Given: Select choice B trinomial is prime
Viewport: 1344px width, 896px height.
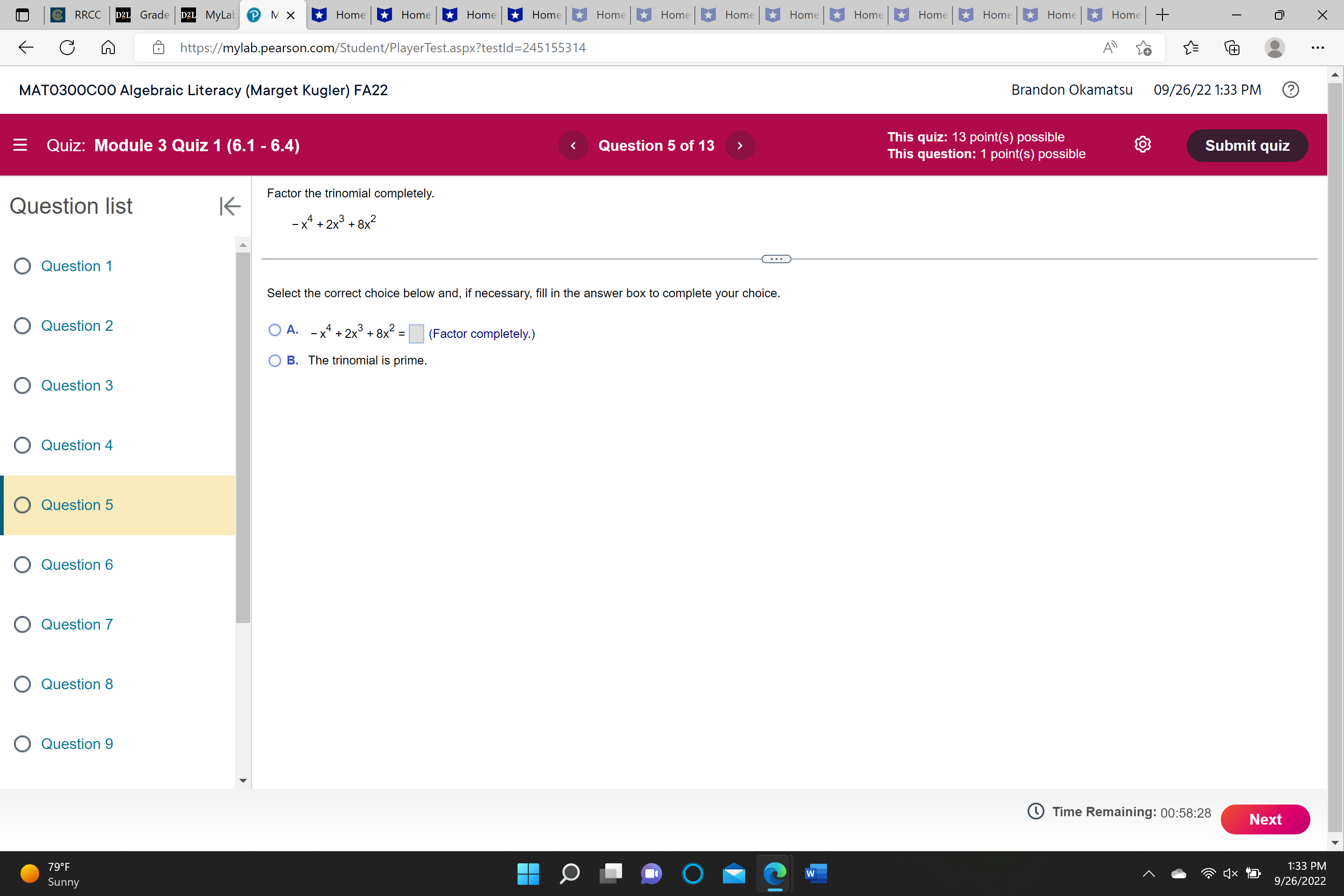Looking at the screenshot, I should tap(275, 361).
